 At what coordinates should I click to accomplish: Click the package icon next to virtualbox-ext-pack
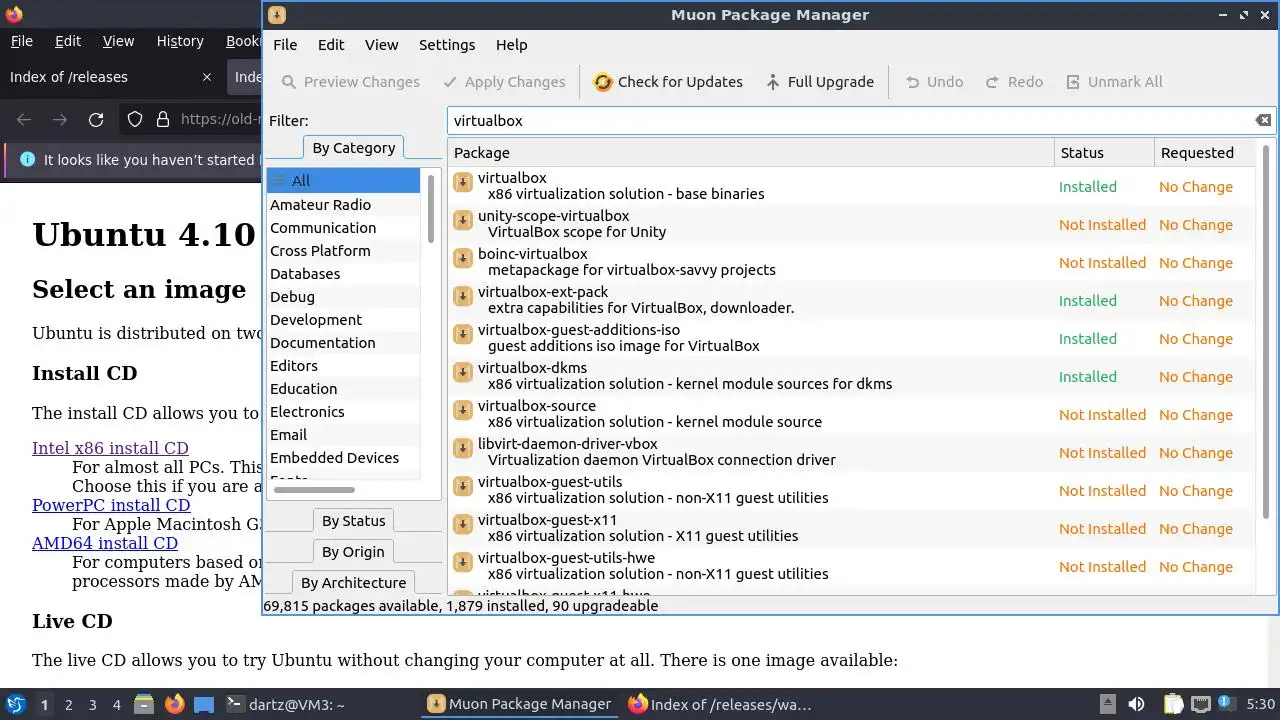462,296
